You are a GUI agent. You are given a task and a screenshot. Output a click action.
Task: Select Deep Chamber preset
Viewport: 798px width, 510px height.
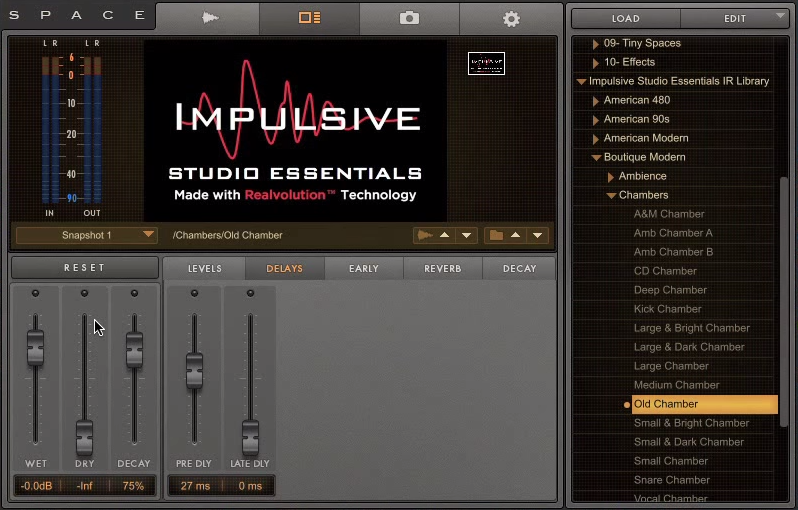(x=670, y=290)
